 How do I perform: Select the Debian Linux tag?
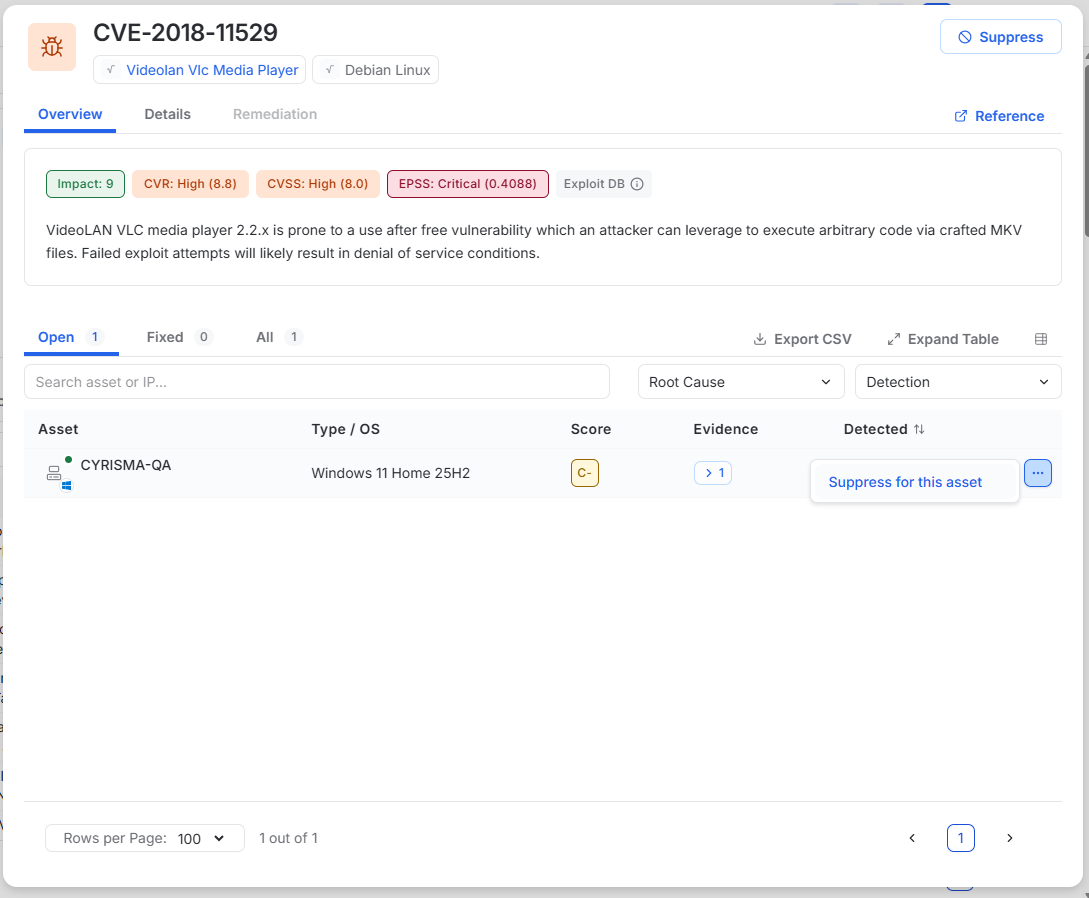375,69
